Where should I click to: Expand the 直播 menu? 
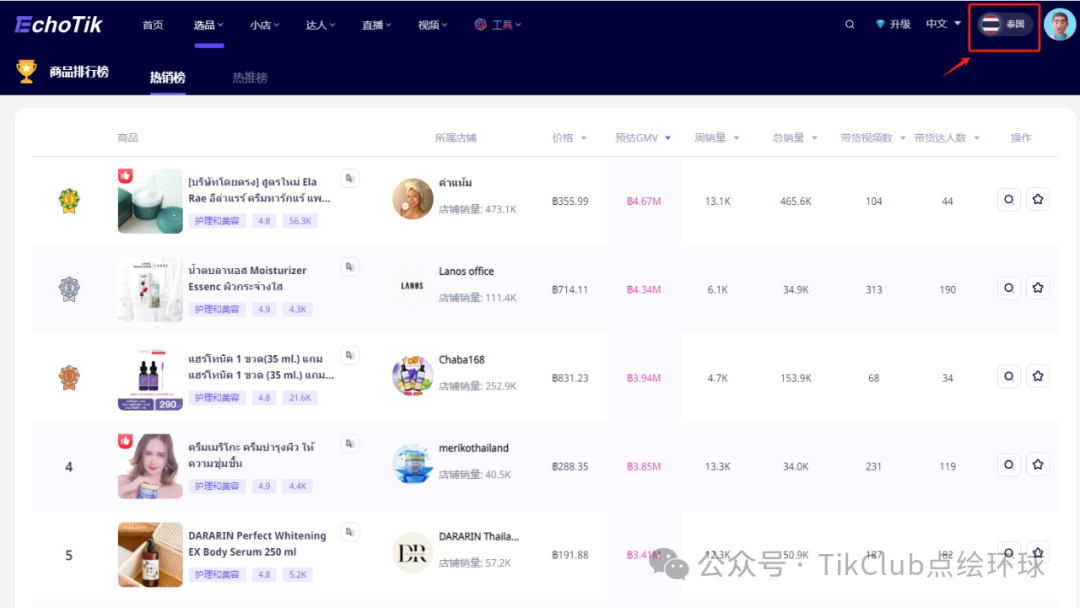click(x=377, y=25)
